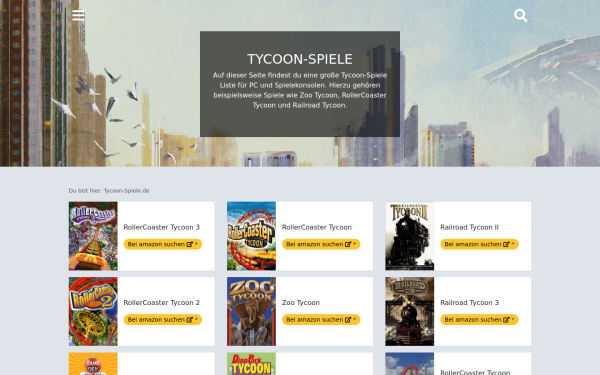Open the Zoo Tycoon cover image
This screenshot has width=600, height=375.
tap(251, 311)
